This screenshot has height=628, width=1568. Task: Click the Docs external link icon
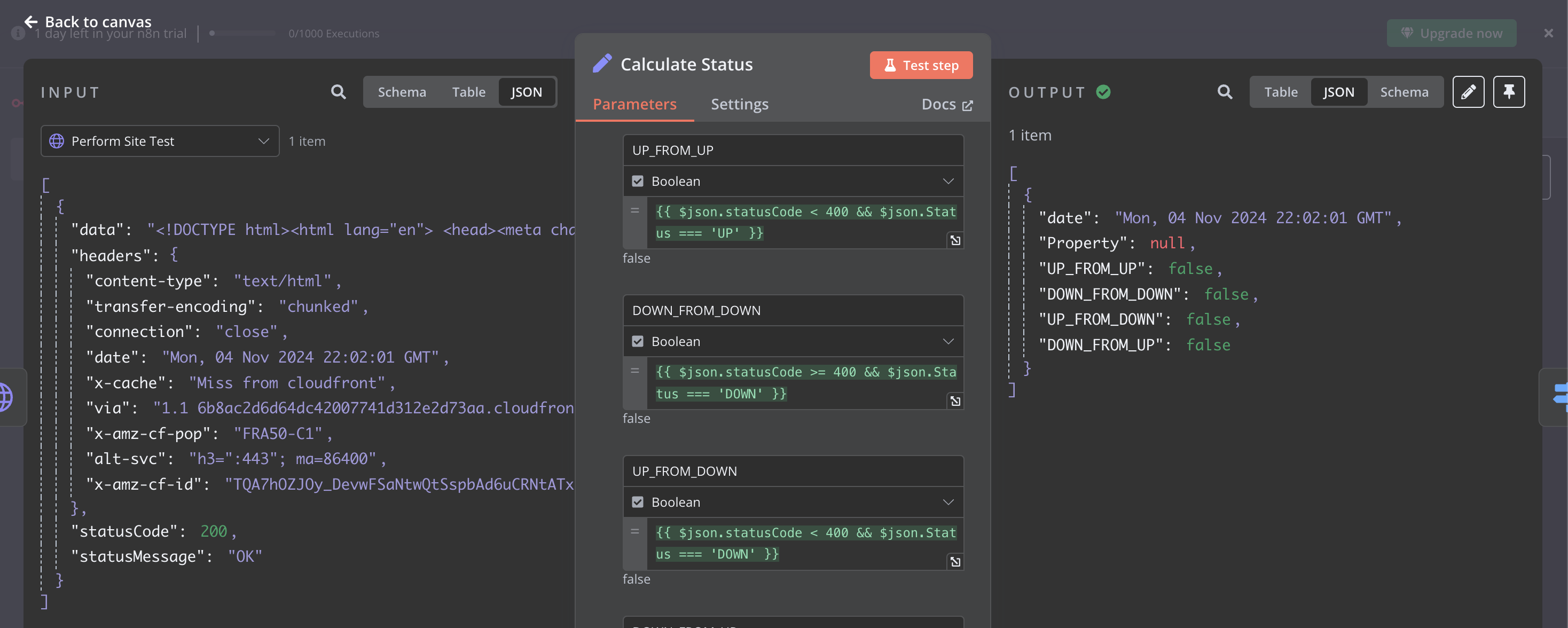[x=967, y=106]
